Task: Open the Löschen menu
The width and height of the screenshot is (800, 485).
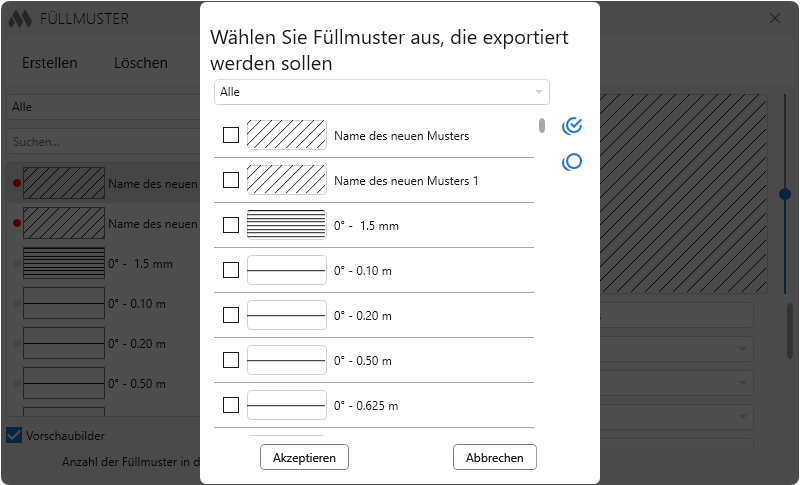Action: tap(141, 62)
